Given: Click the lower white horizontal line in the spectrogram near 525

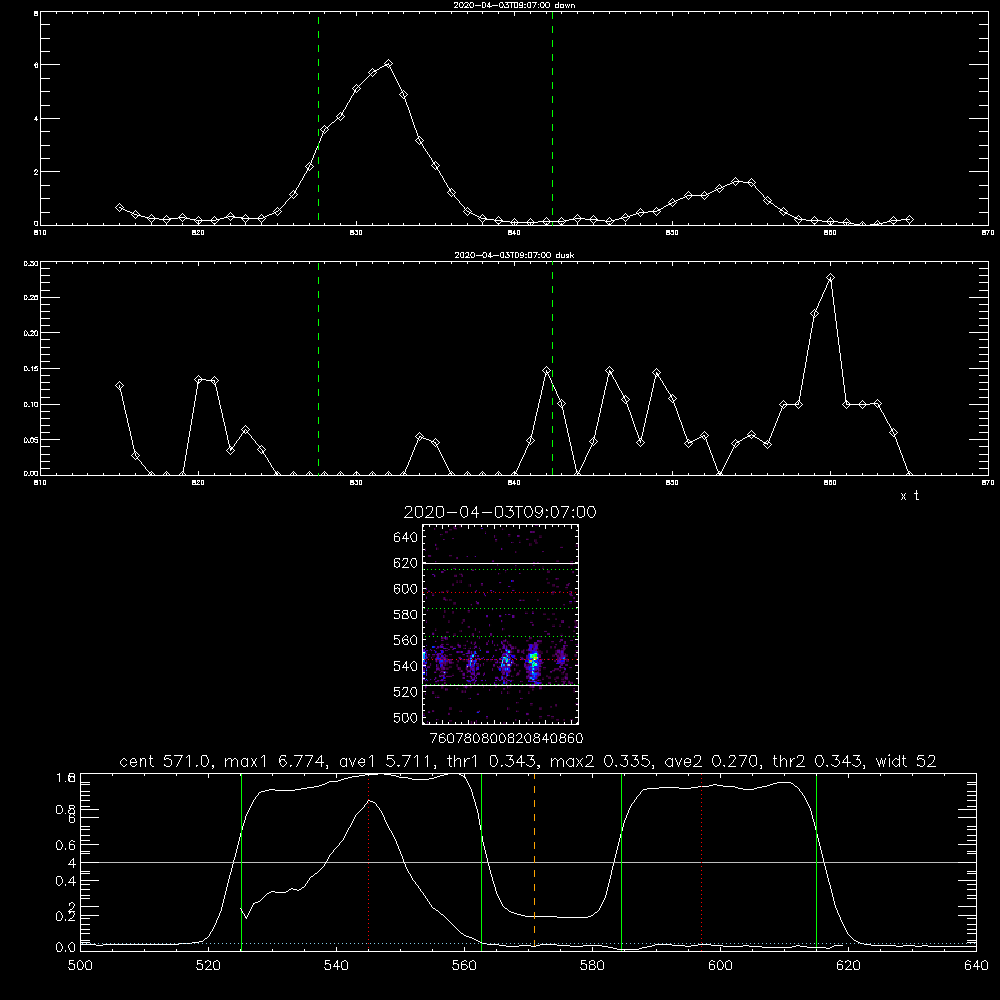Looking at the screenshot, I should tap(501, 686).
